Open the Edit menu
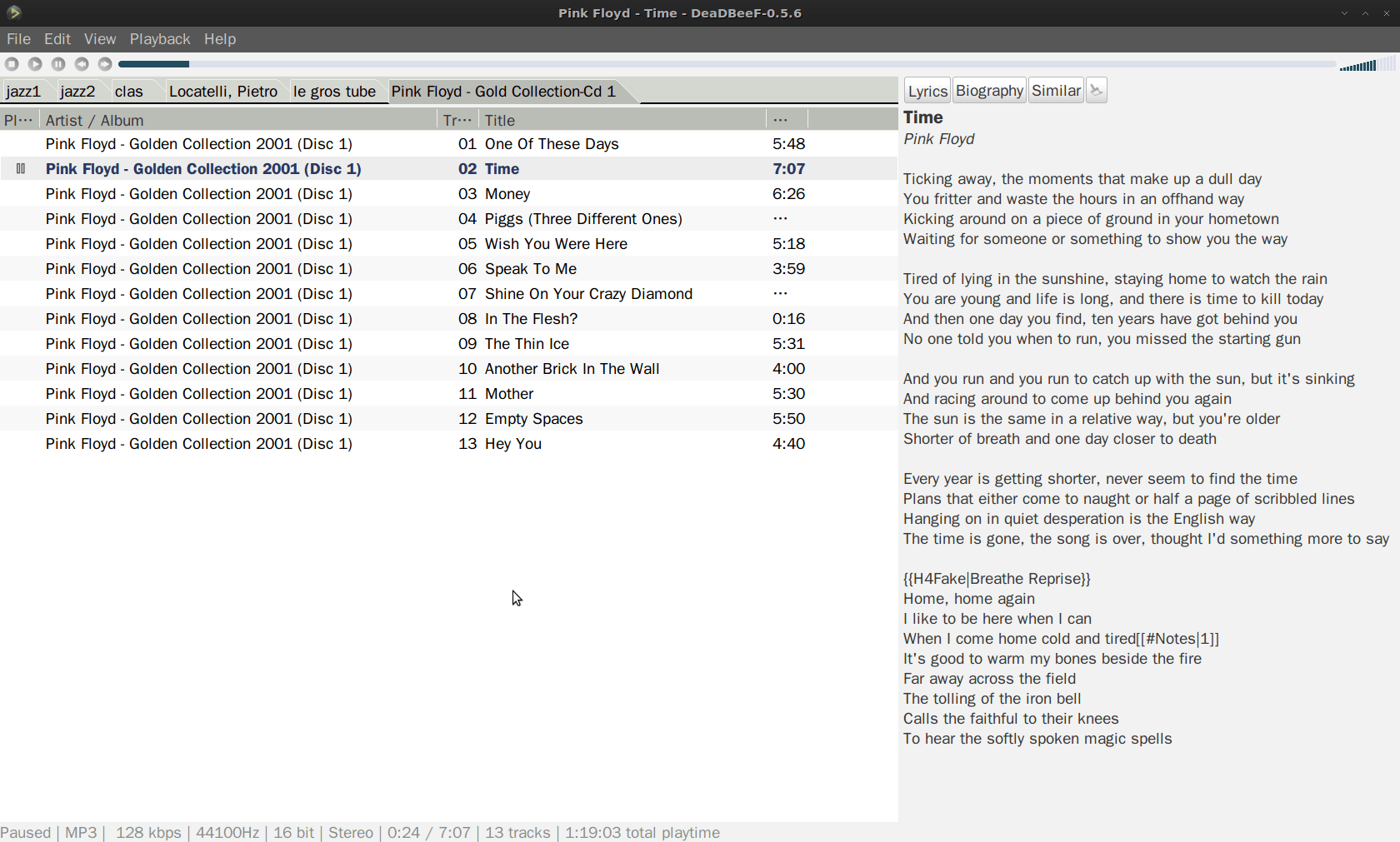 coord(57,39)
